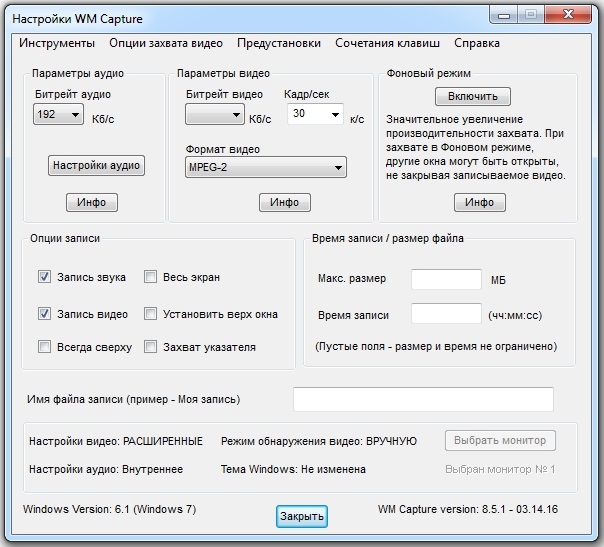Uncheck the Запись видео checkbox
This screenshot has width=604, height=547.
click(44, 314)
